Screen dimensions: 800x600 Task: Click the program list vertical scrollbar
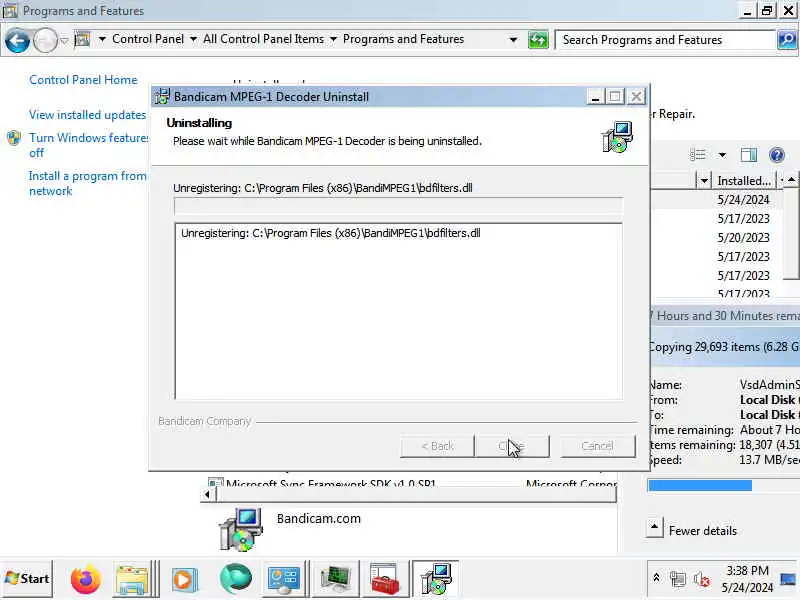pos(791,233)
